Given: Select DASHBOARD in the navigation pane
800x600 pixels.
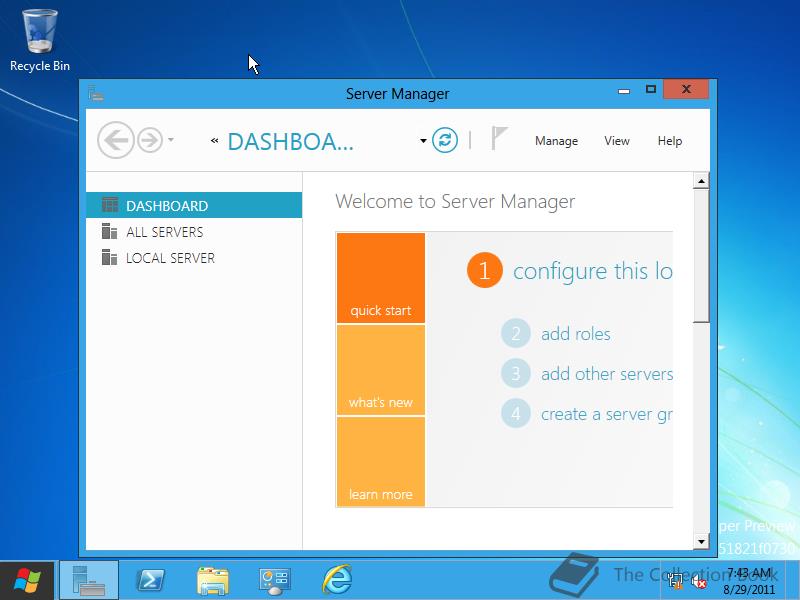Looking at the screenshot, I should 194,205.
